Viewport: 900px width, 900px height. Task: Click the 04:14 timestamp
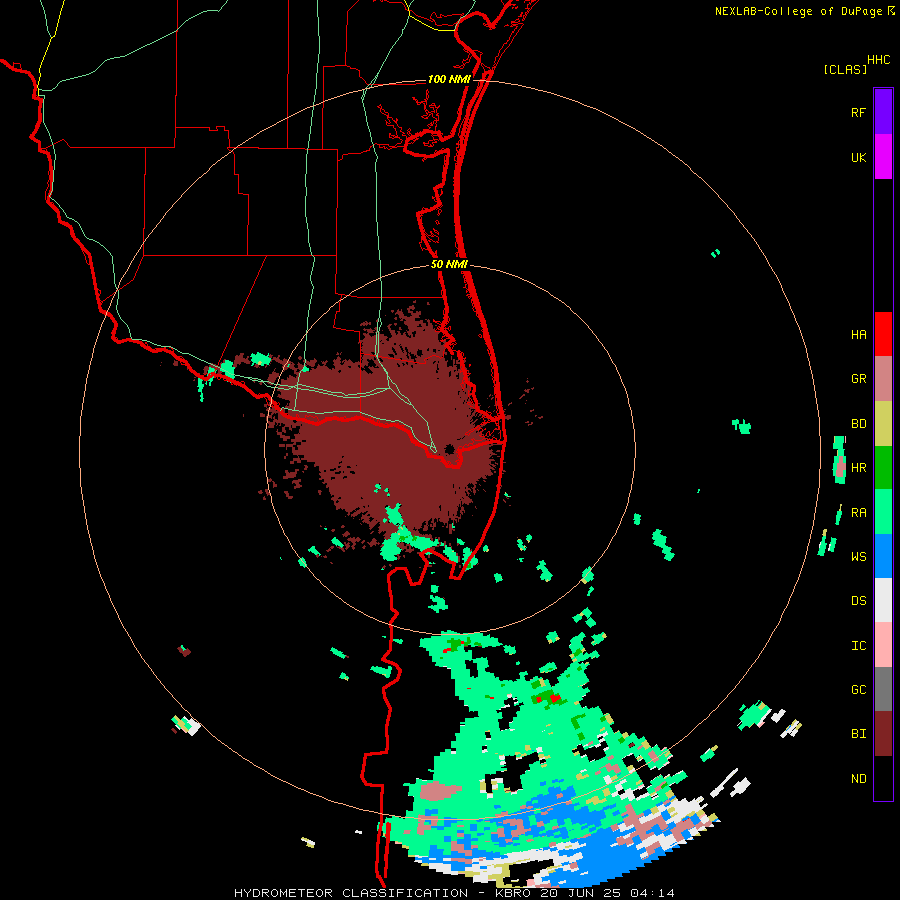(651, 893)
